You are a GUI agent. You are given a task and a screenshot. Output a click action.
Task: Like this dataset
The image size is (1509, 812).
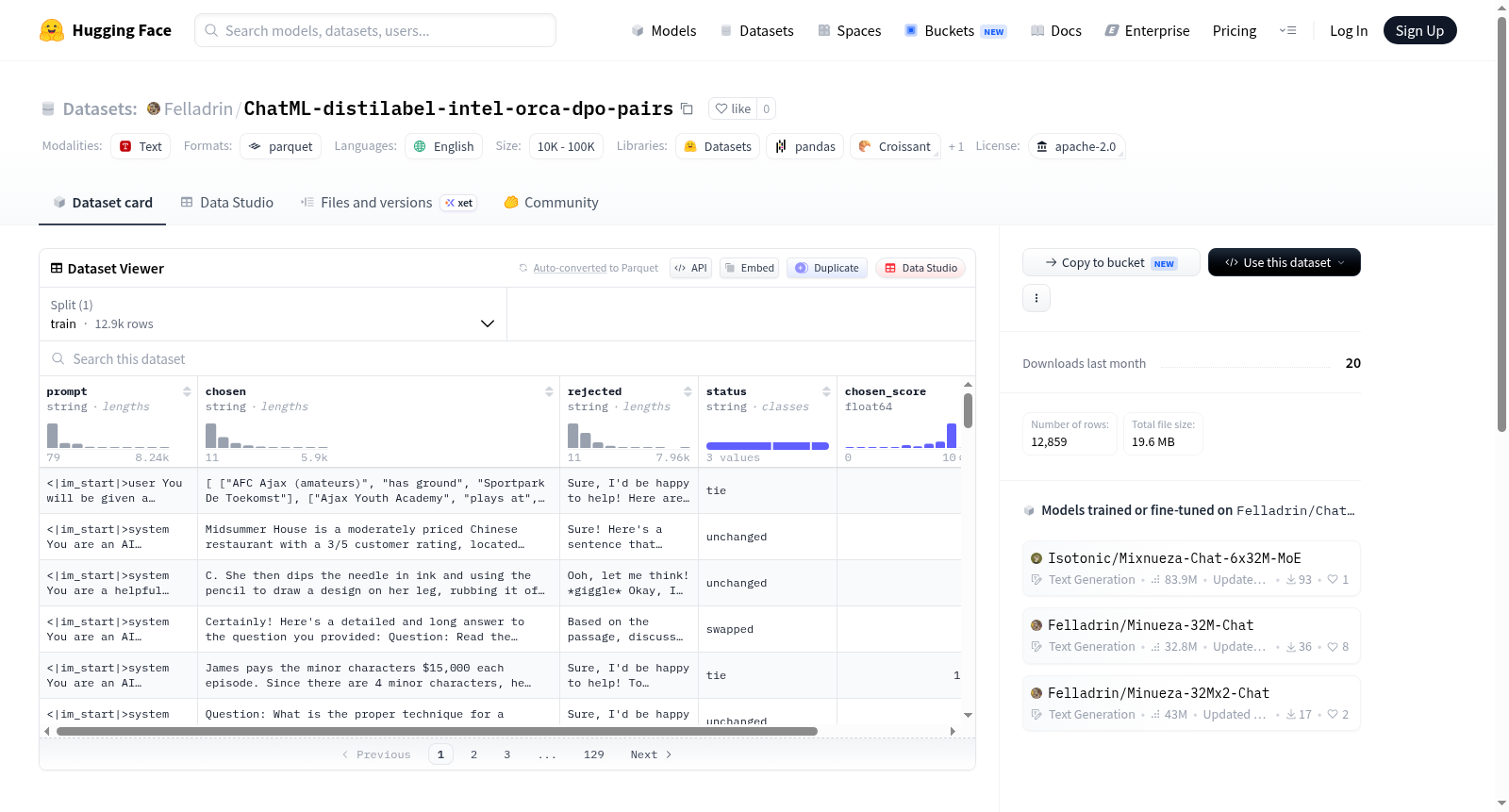[733, 108]
